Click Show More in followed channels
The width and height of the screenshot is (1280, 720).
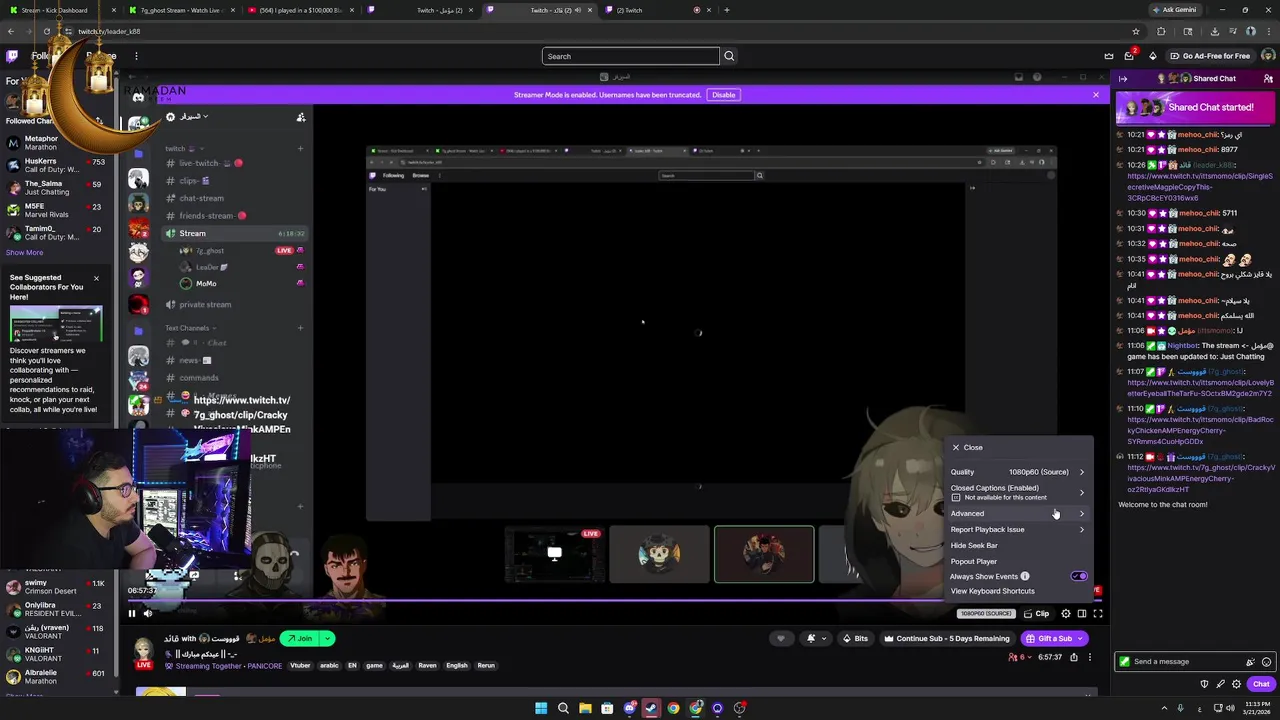coord(24,253)
